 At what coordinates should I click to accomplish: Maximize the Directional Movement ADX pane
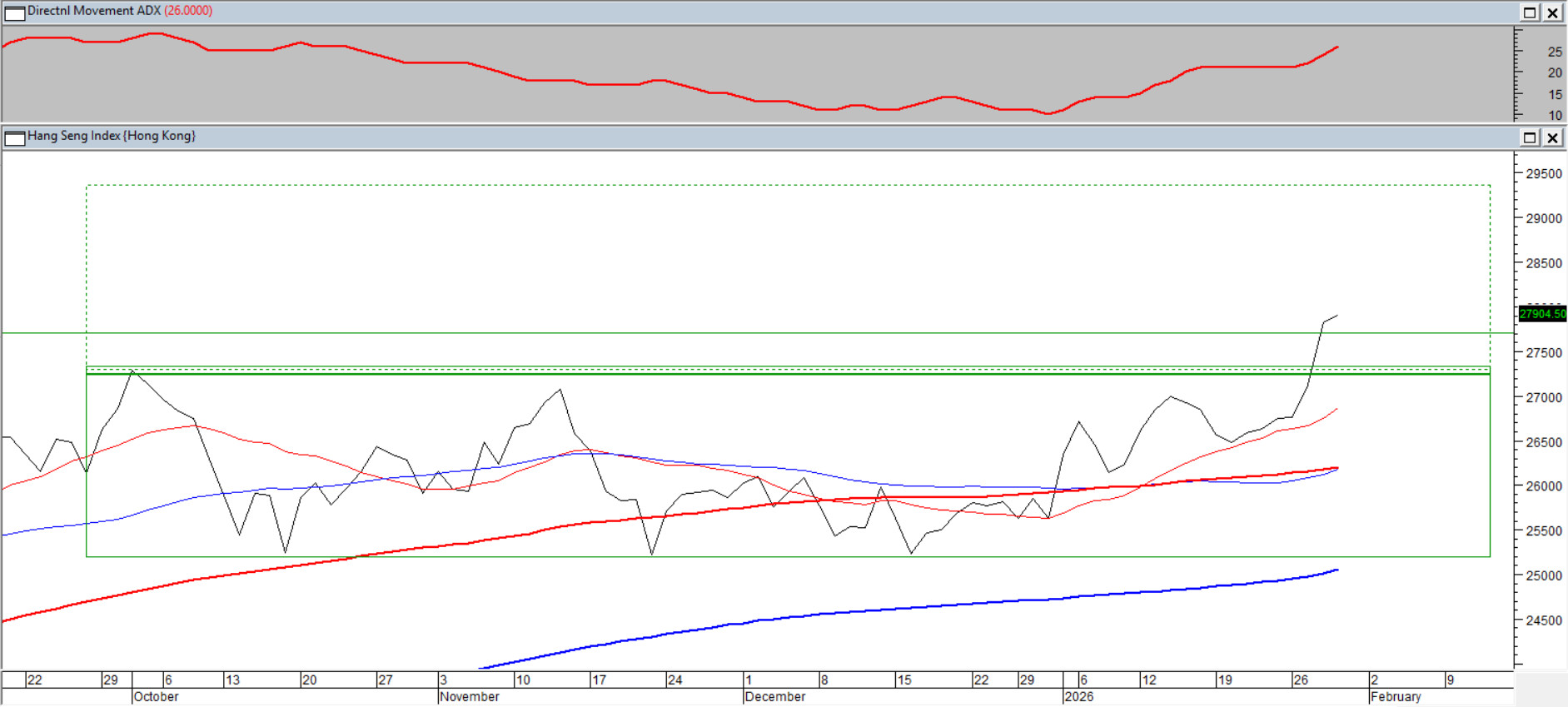tap(1530, 12)
